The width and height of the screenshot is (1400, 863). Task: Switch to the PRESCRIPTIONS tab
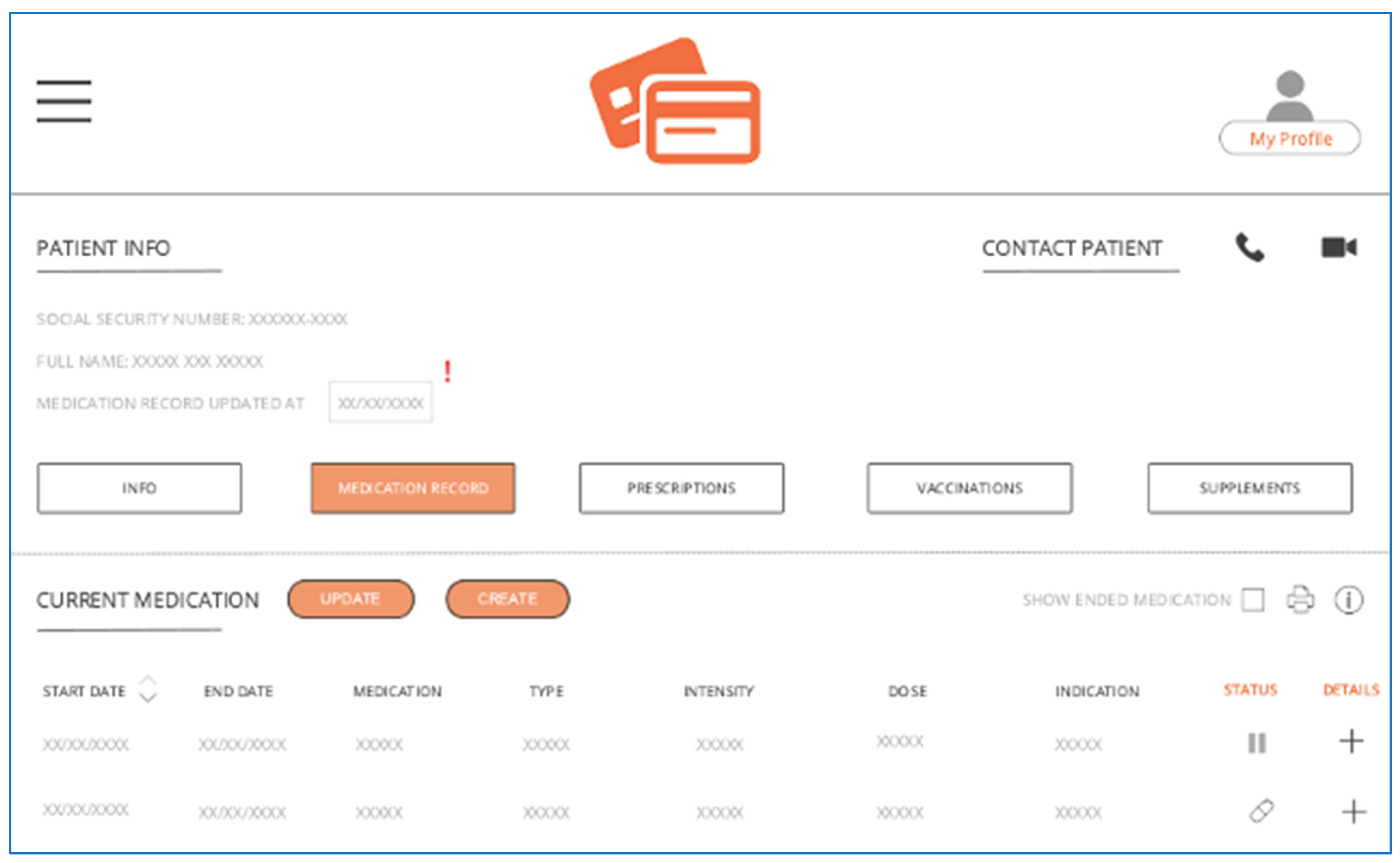(681, 488)
